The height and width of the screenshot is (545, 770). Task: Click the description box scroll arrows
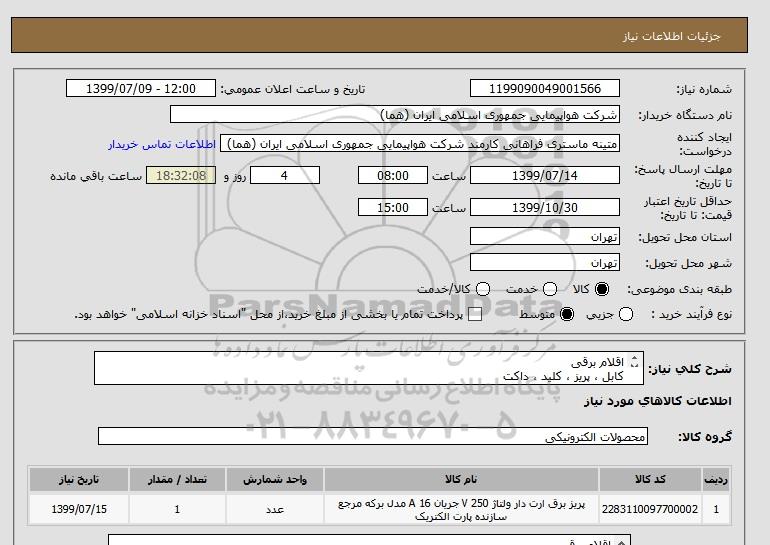point(634,361)
